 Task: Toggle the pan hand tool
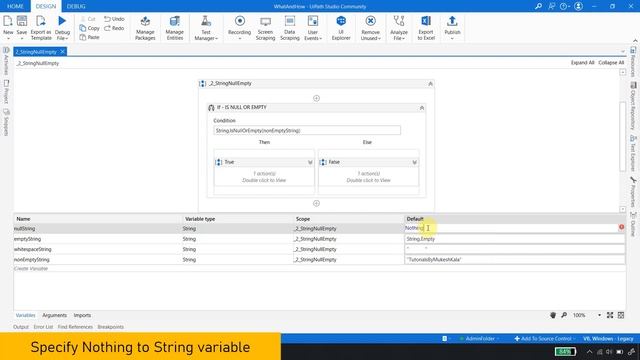pos(553,315)
